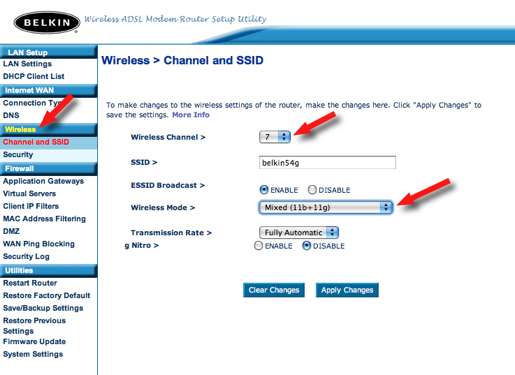Select g Nitro DISABLE radio
The width and height of the screenshot is (515, 375).
(x=306, y=246)
